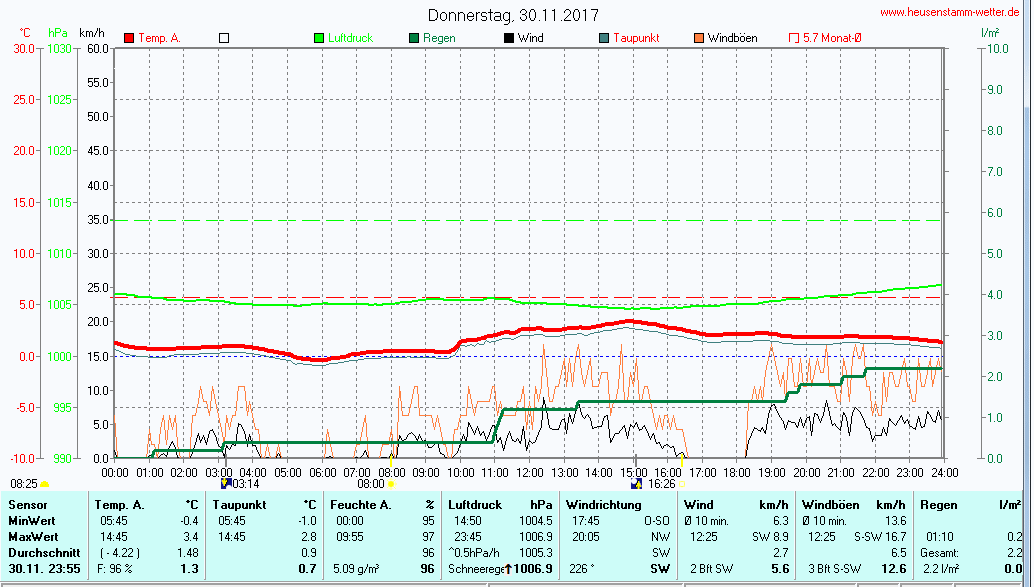Click the pressure trend arrow next to 1006.9
The image size is (1034, 587).
(508, 568)
